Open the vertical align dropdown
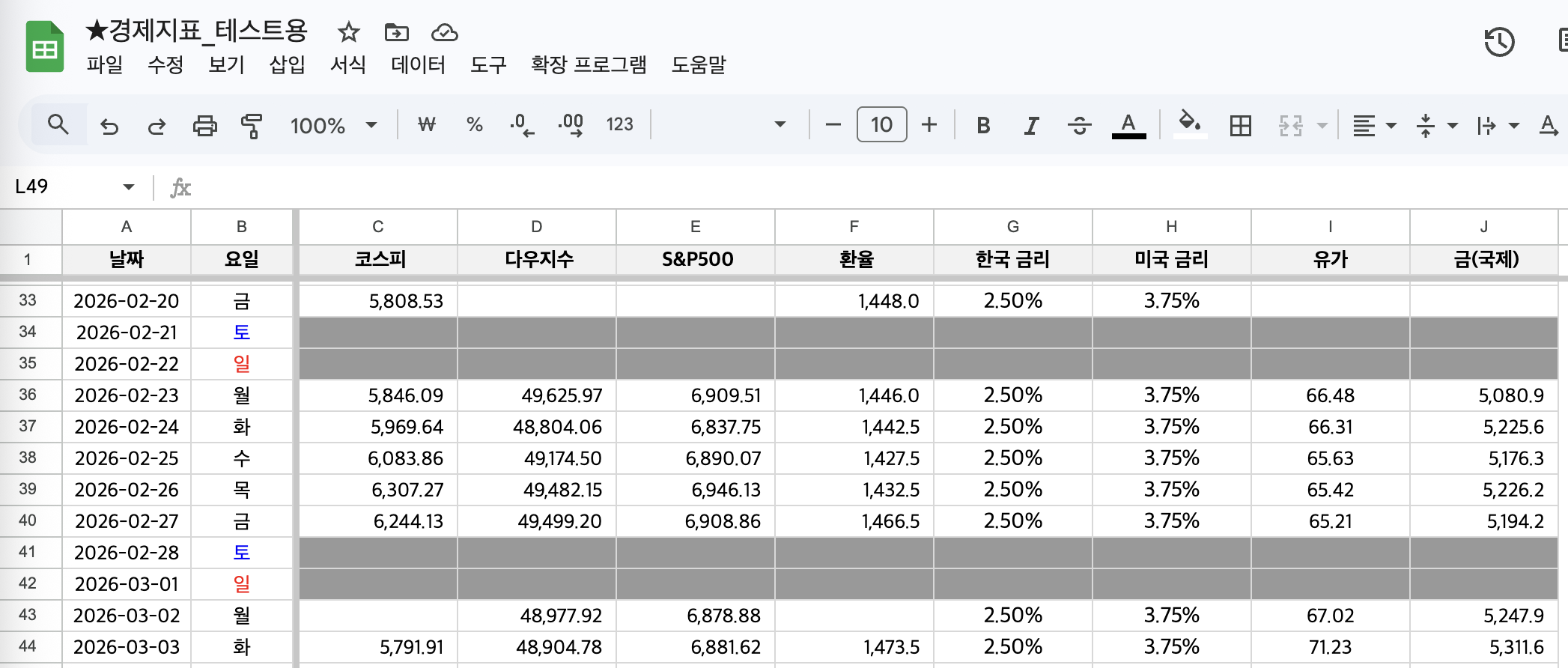 click(x=1436, y=125)
